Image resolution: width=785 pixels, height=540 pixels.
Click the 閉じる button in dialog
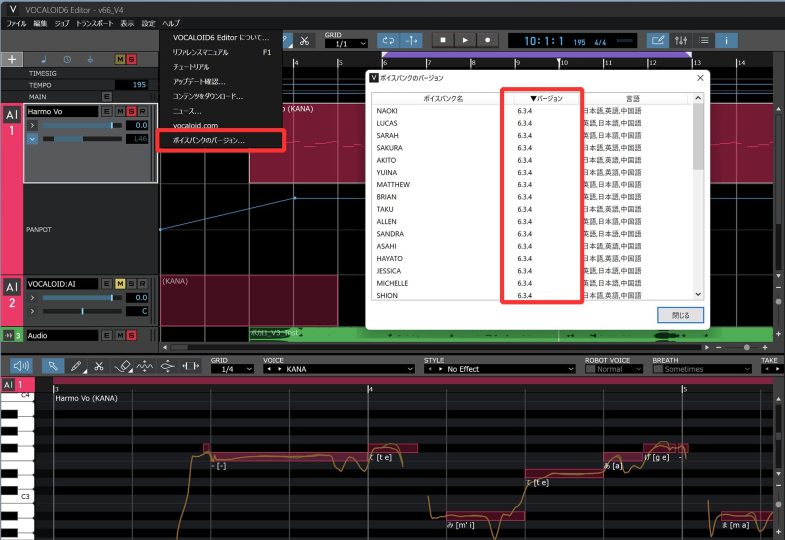pos(680,315)
